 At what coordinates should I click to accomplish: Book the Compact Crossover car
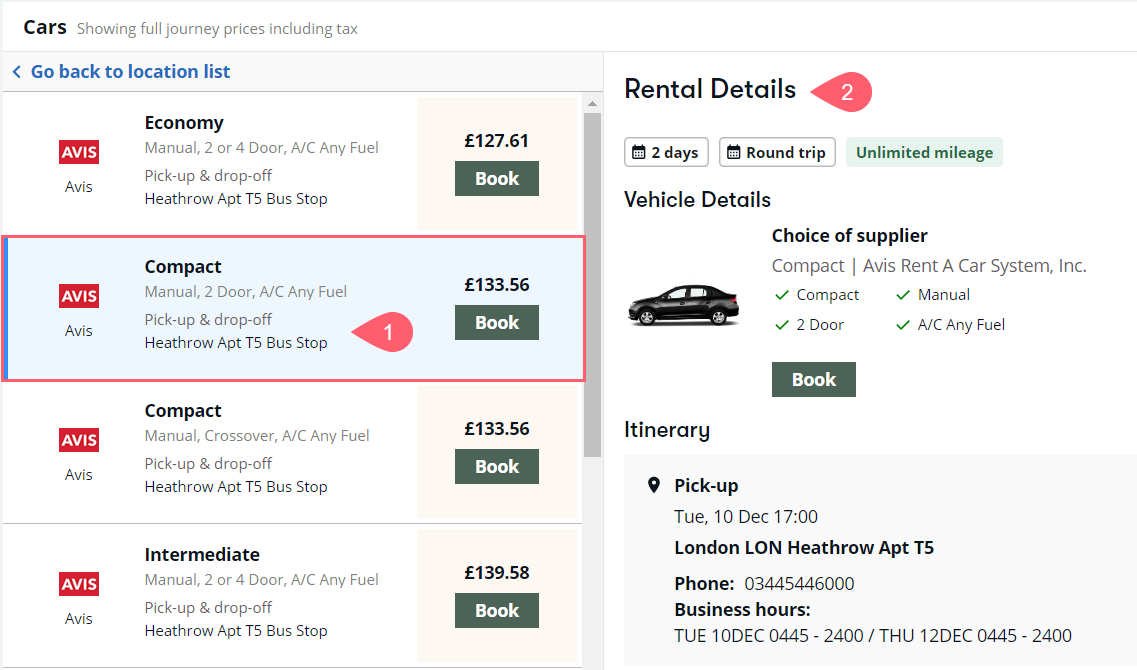coord(497,466)
